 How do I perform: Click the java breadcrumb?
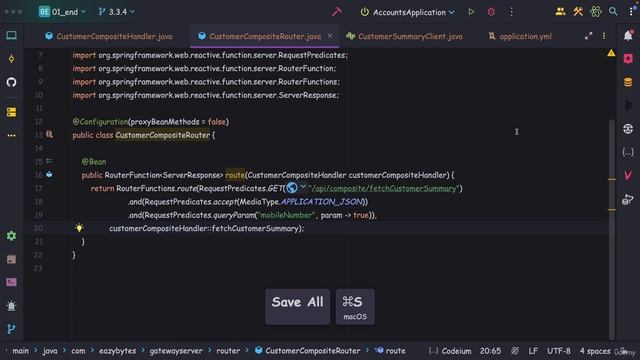coord(50,351)
